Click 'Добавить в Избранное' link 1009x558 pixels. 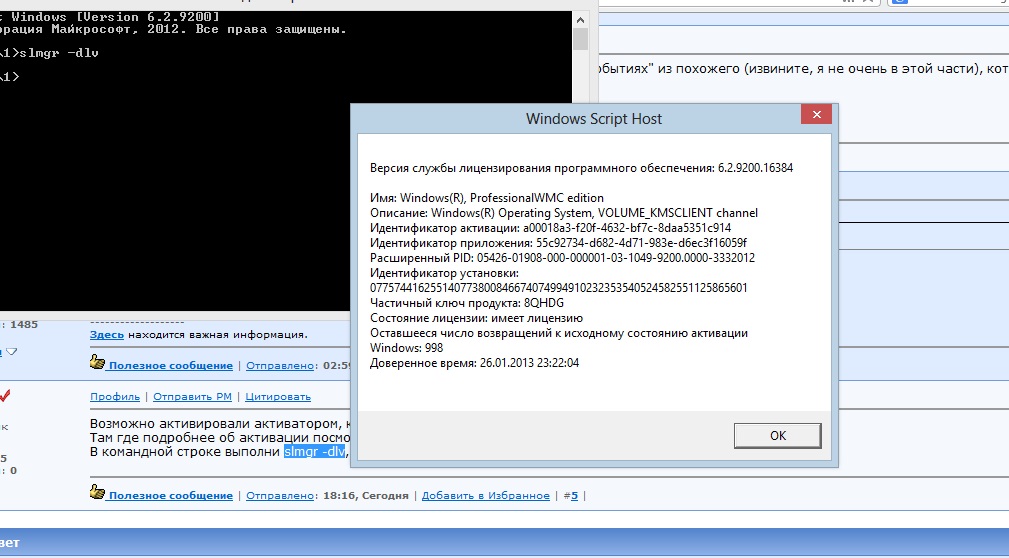pyautogui.click(x=485, y=495)
